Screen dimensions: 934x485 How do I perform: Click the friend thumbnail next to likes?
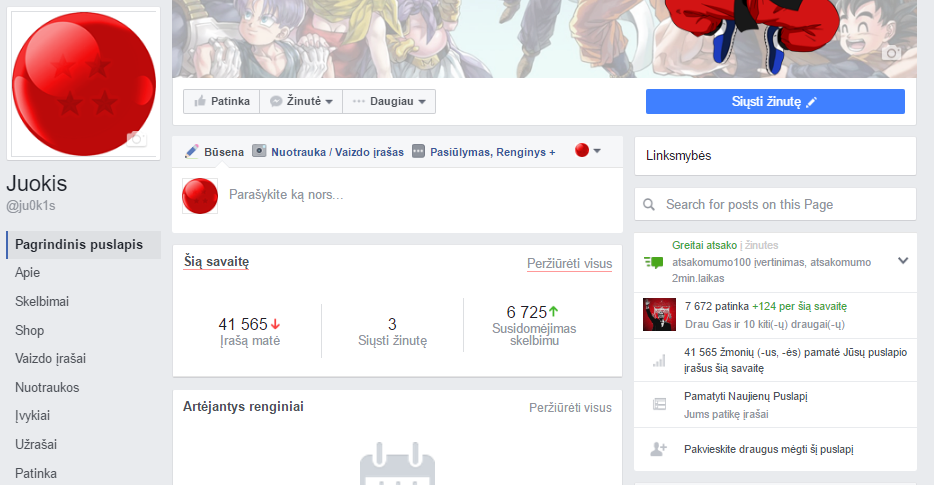pos(659,315)
